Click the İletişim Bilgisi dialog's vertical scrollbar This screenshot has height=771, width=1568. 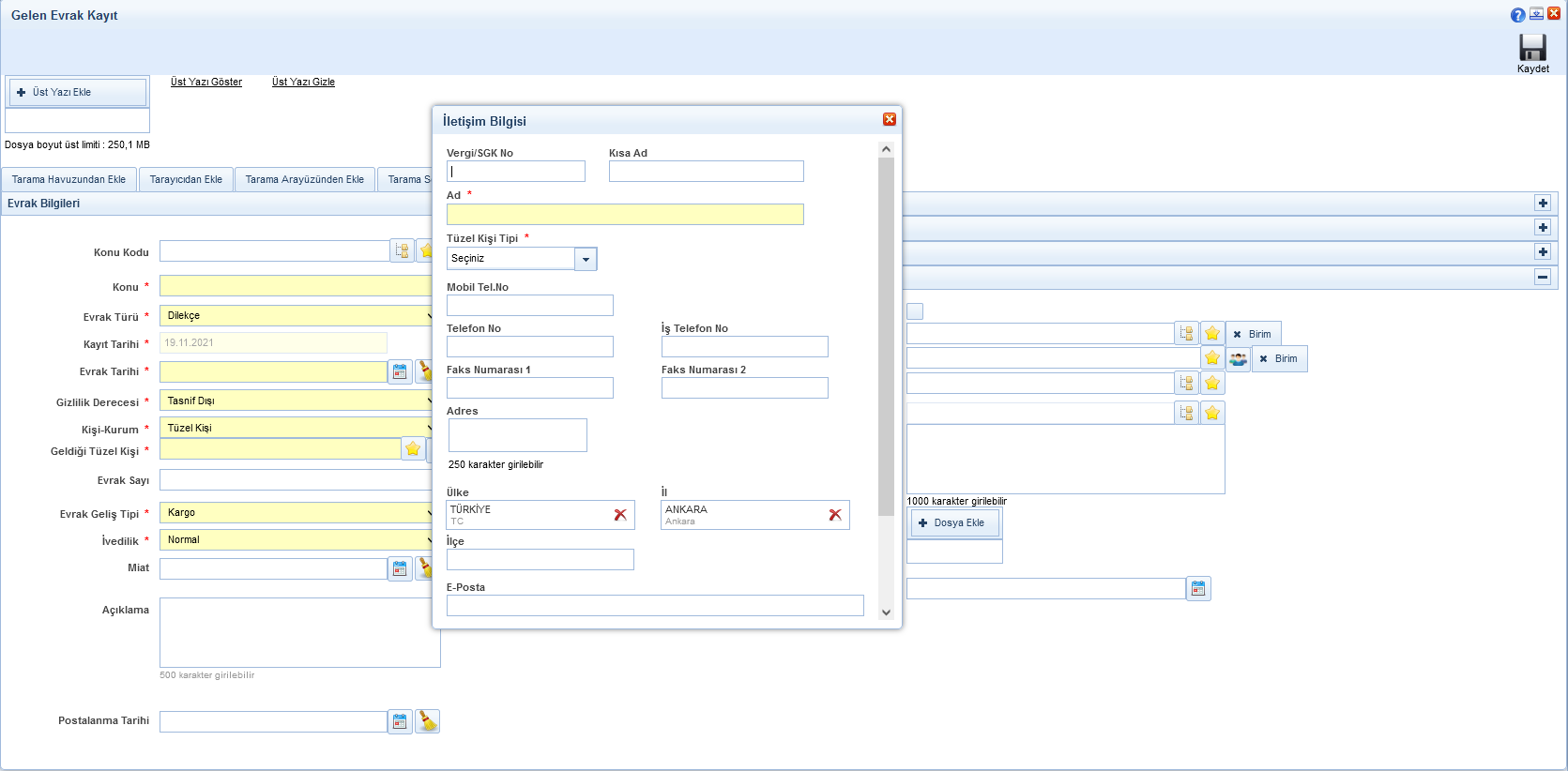tap(886, 338)
